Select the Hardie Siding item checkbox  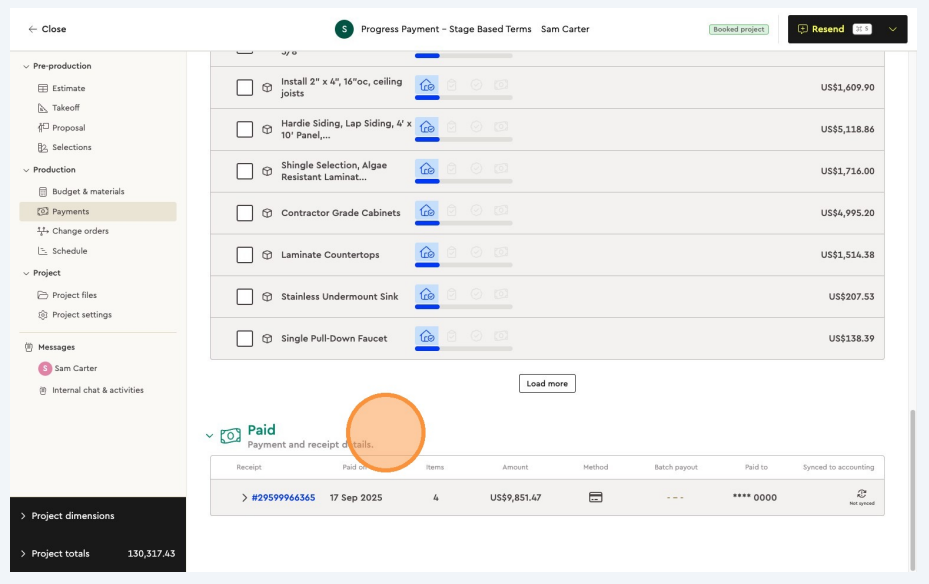click(x=245, y=129)
